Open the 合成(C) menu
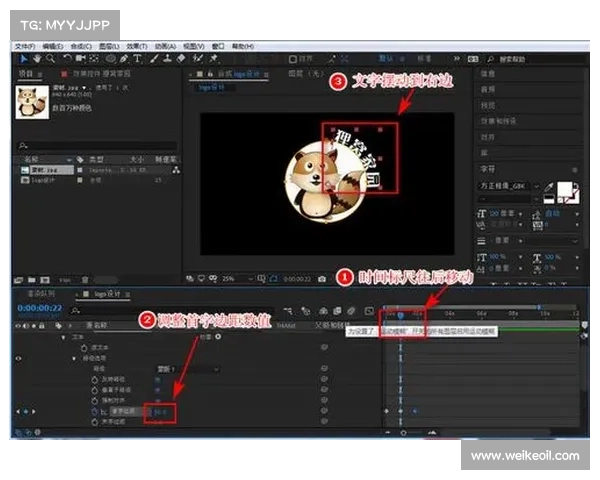Screen dimensions: 600x480 pyautogui.click(x=81, y=46)
